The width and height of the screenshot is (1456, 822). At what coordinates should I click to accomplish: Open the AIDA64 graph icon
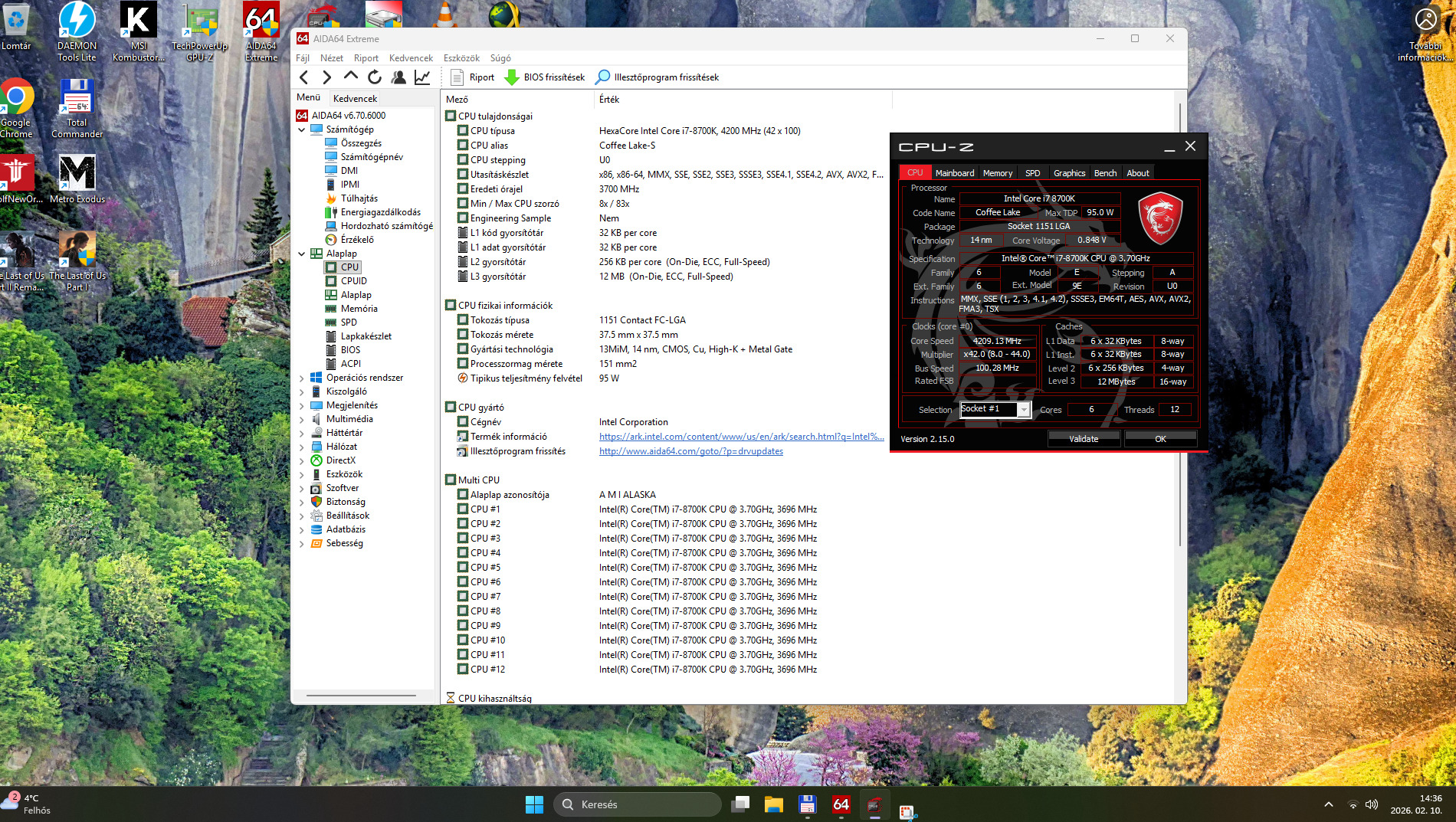point(422,77)
